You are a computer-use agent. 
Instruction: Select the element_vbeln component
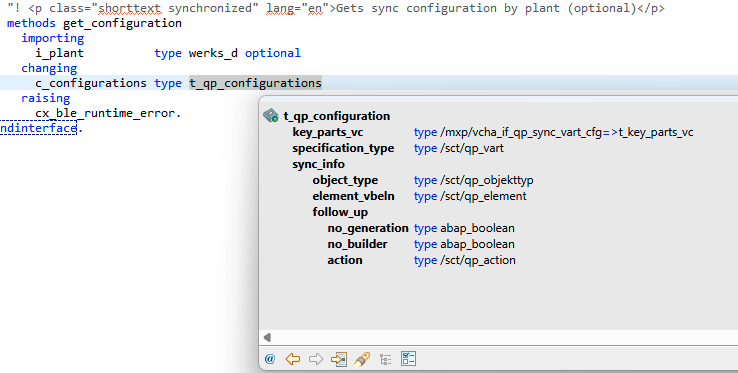[353, 196]
